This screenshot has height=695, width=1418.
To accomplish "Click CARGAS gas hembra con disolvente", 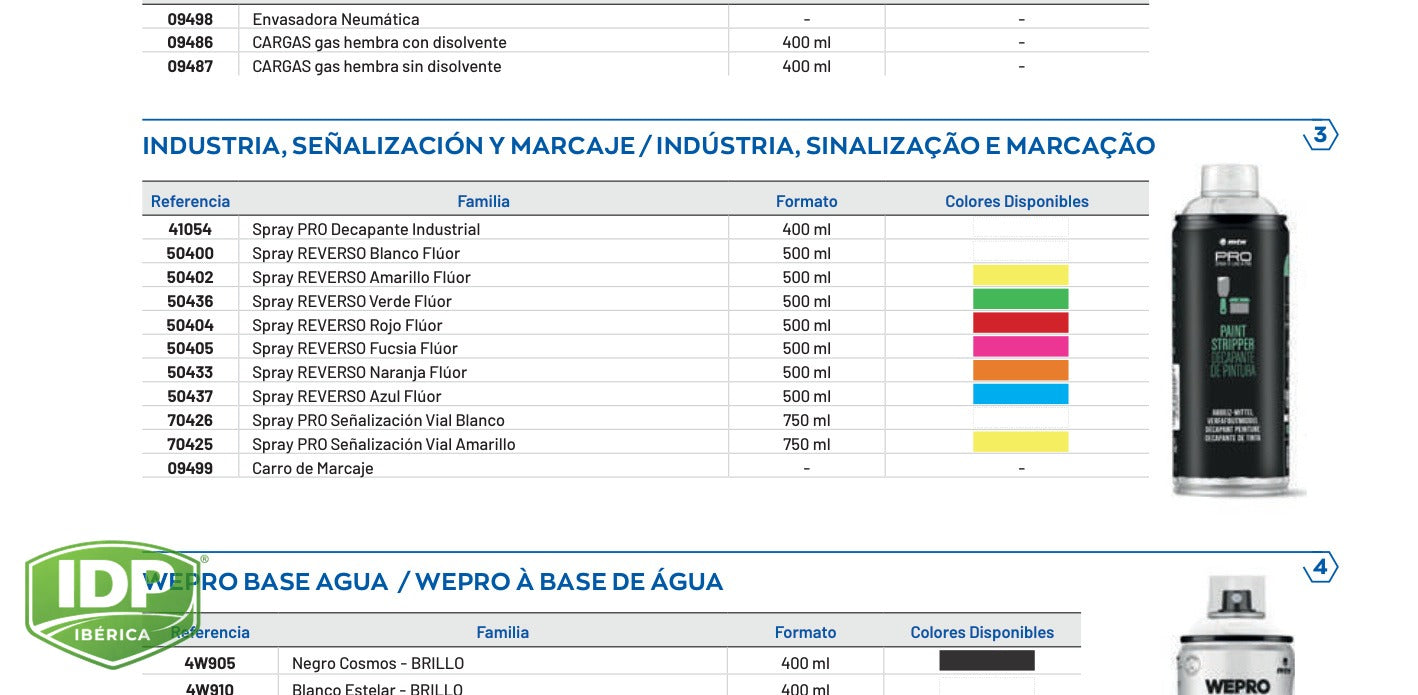I will click(379, 42).
